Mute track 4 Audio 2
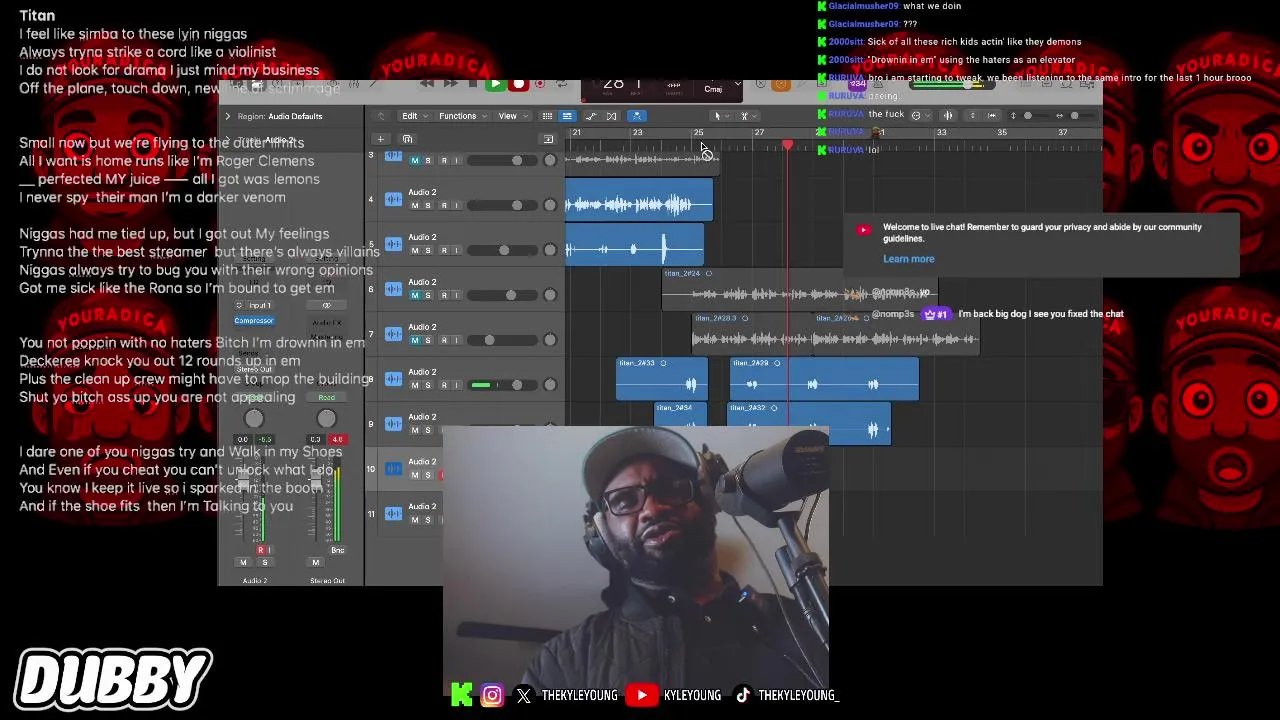1280x720 pixels. [x=415, y=205]
